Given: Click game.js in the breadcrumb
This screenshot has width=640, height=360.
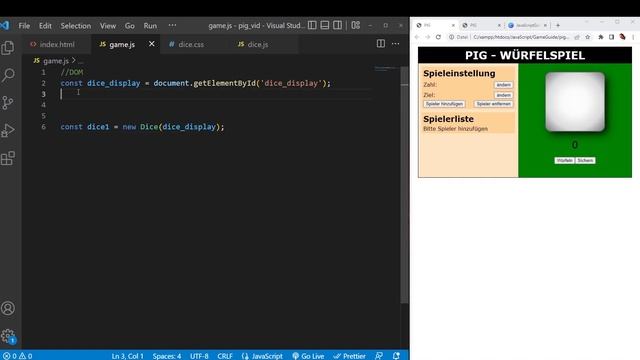Looking at the screenshot, I should pyautogui.click(x=56, y=61).
